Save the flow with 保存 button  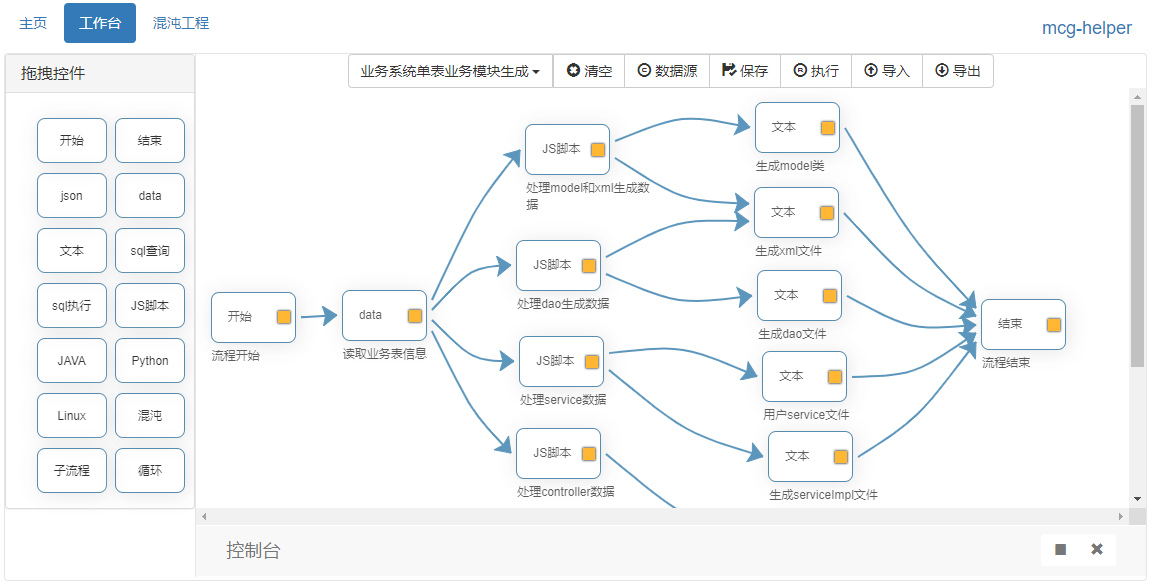(x=745, y=71)
